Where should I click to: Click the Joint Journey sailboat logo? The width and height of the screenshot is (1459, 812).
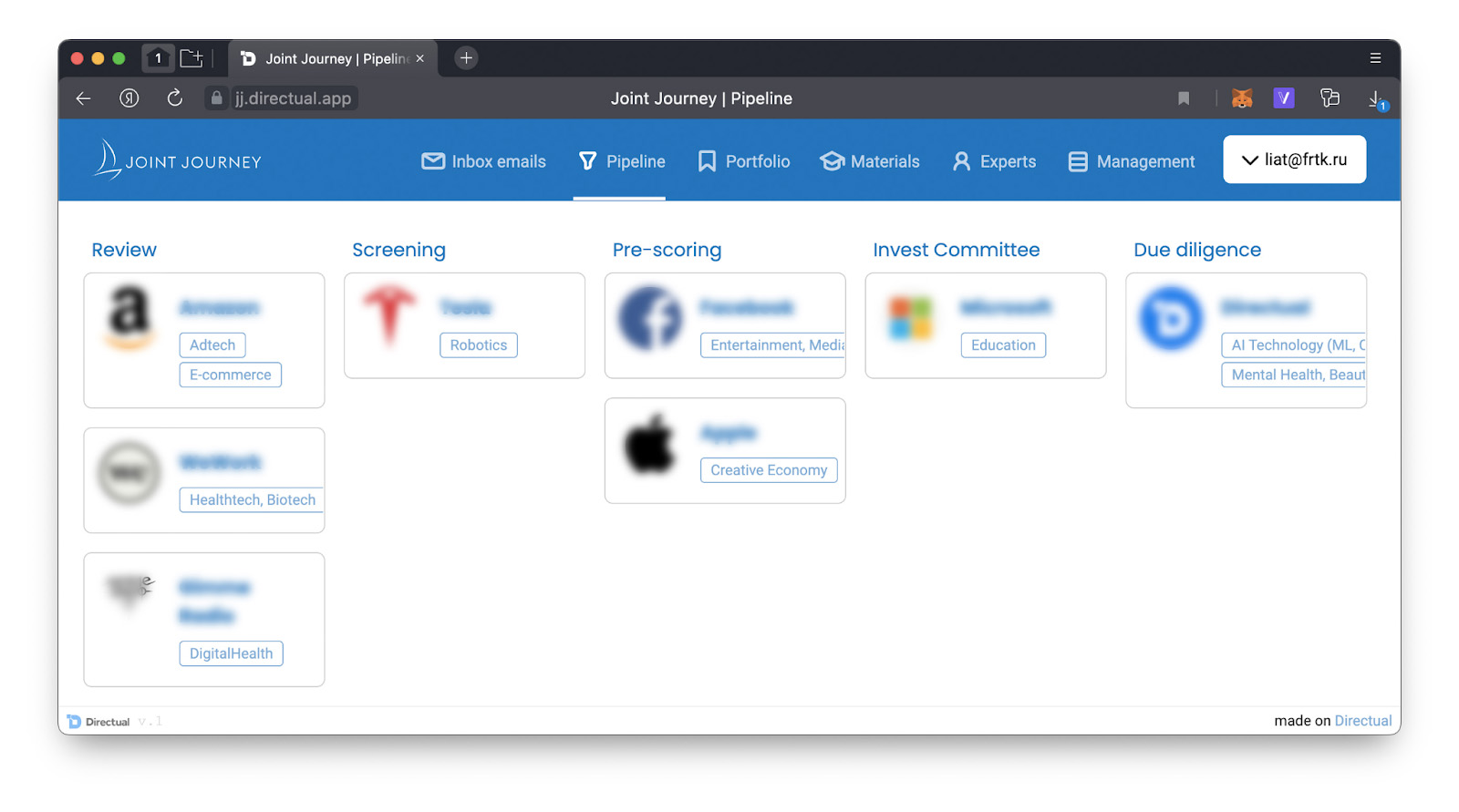pyautogui.click(x=178, y=159)
